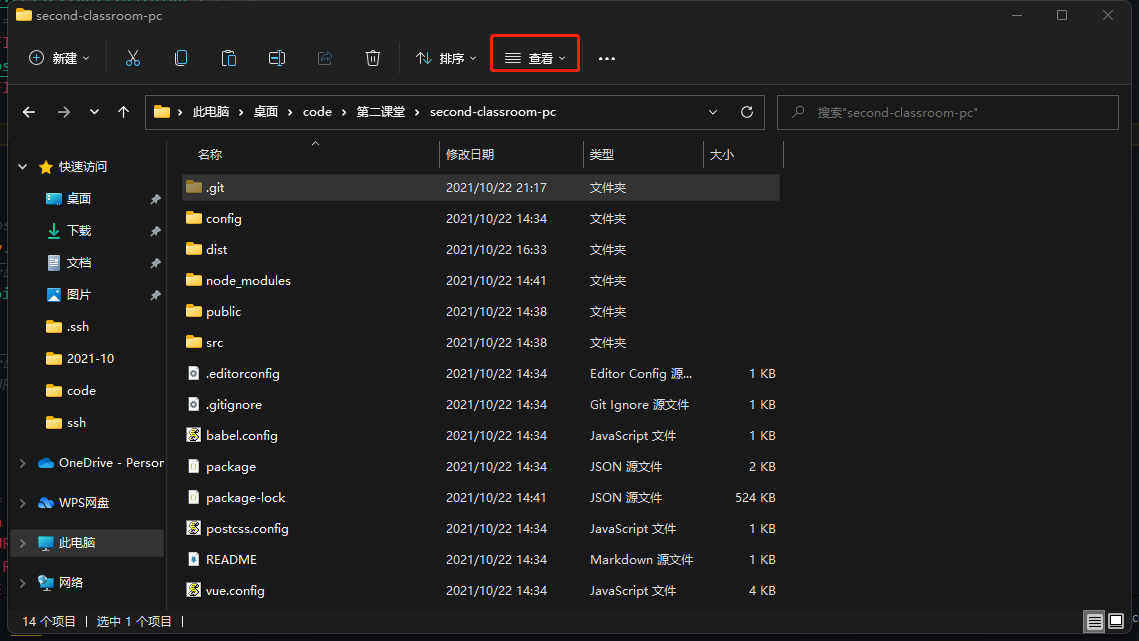1139x641 pixels.
Task: Toggle sort direction with 名称 column arrow
Action: [315, 144]
